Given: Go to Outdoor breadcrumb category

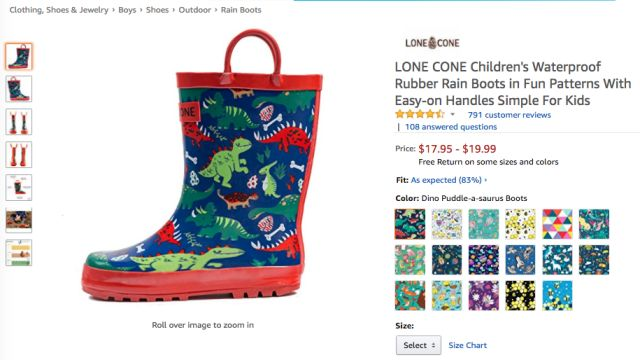Looking at the screenshot, I should [194, 10].
